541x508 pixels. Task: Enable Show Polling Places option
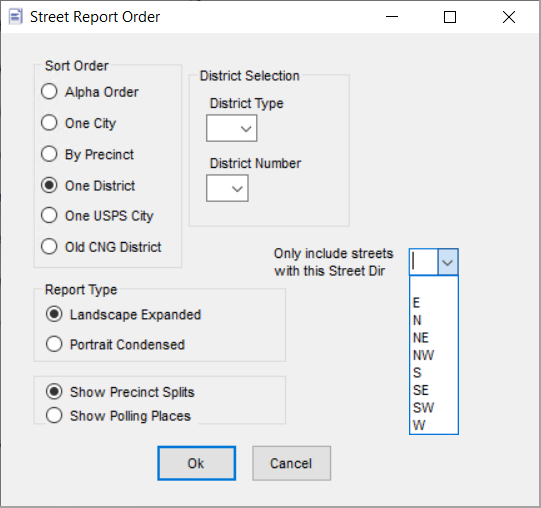(x=54, y=415)
